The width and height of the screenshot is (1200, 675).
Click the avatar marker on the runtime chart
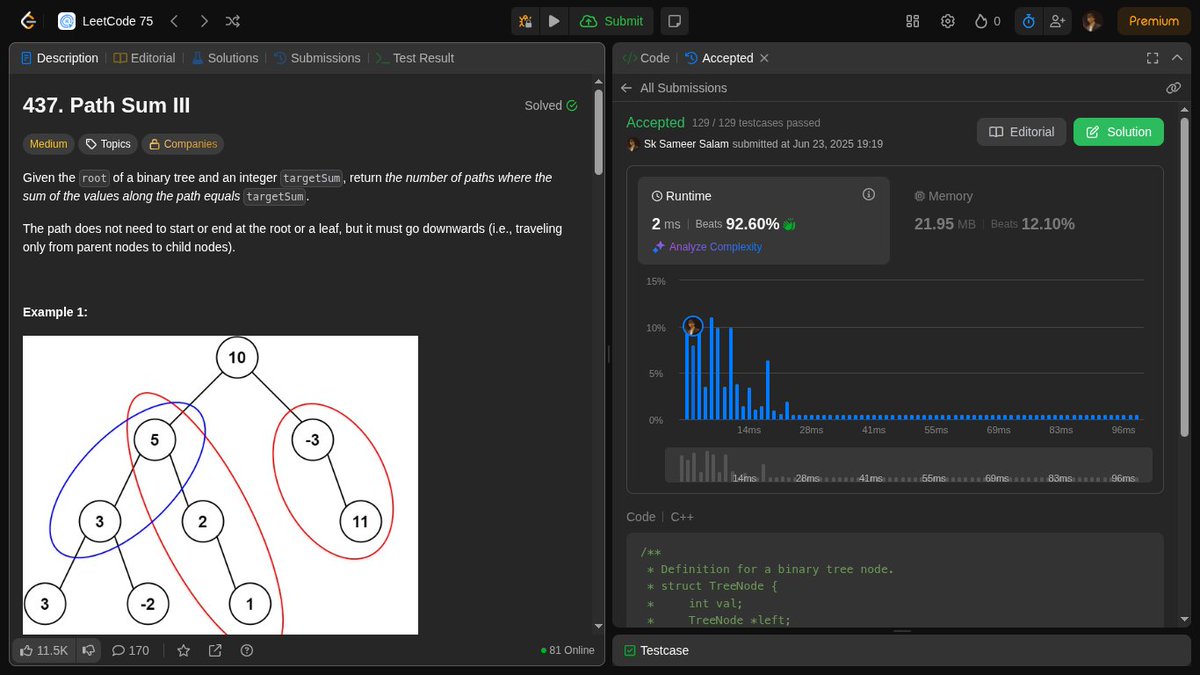(x=693, y=326)
